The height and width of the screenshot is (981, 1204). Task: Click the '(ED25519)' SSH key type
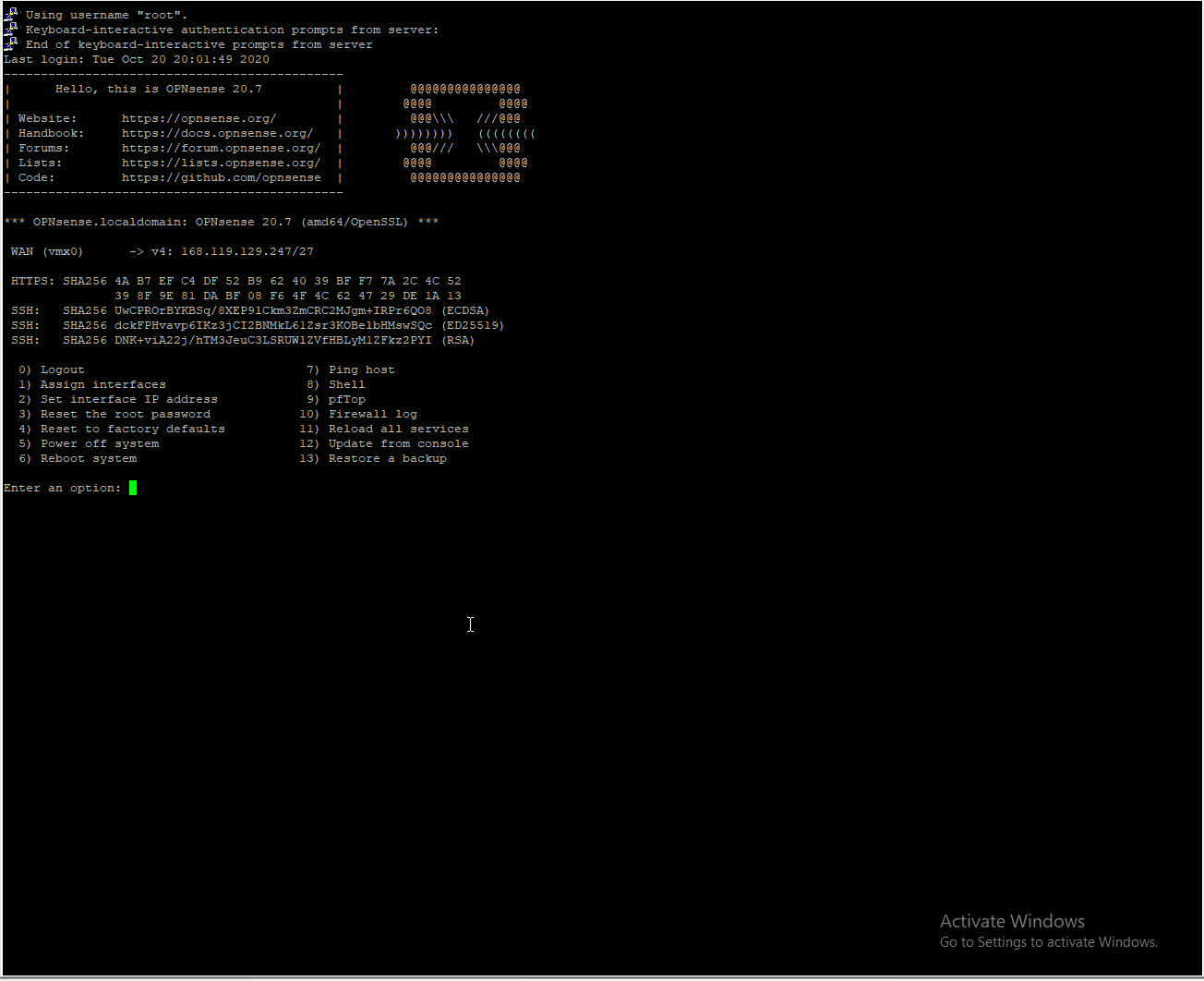coord(473,325)
